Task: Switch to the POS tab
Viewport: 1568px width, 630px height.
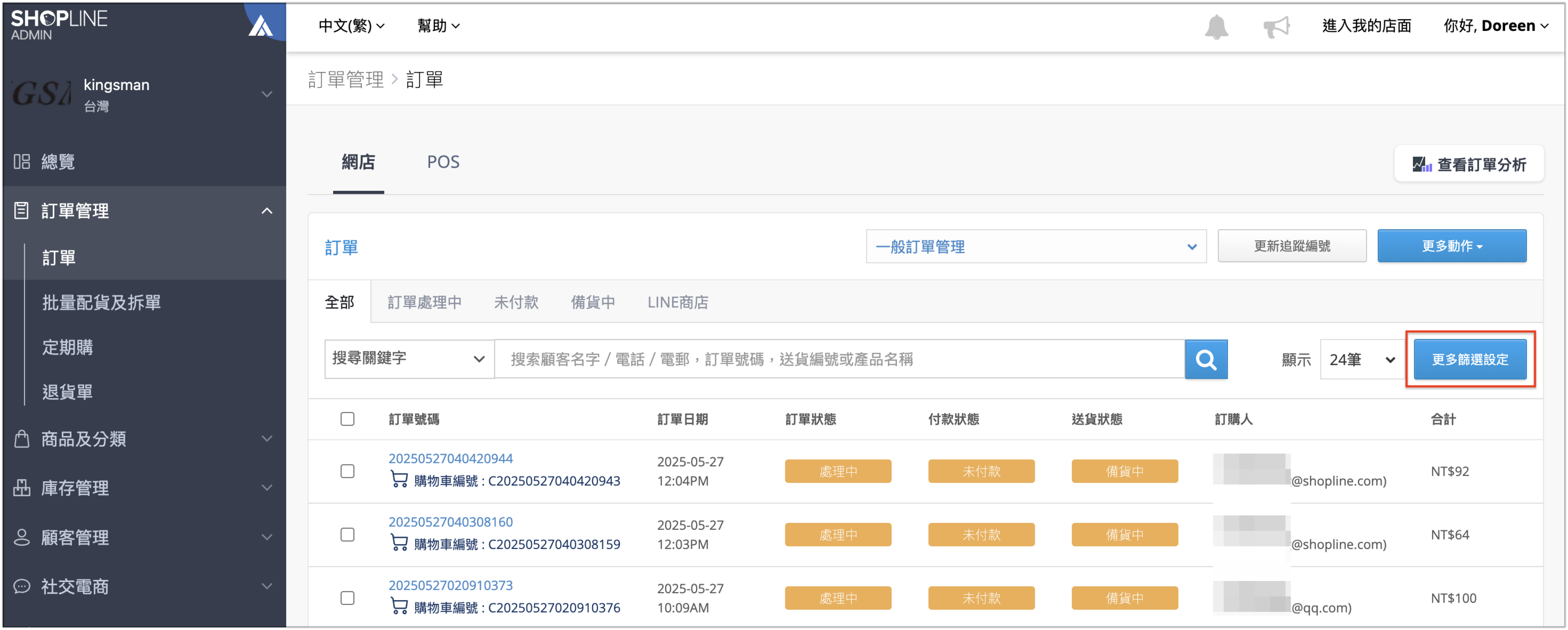Action: (x=443, y=162)
